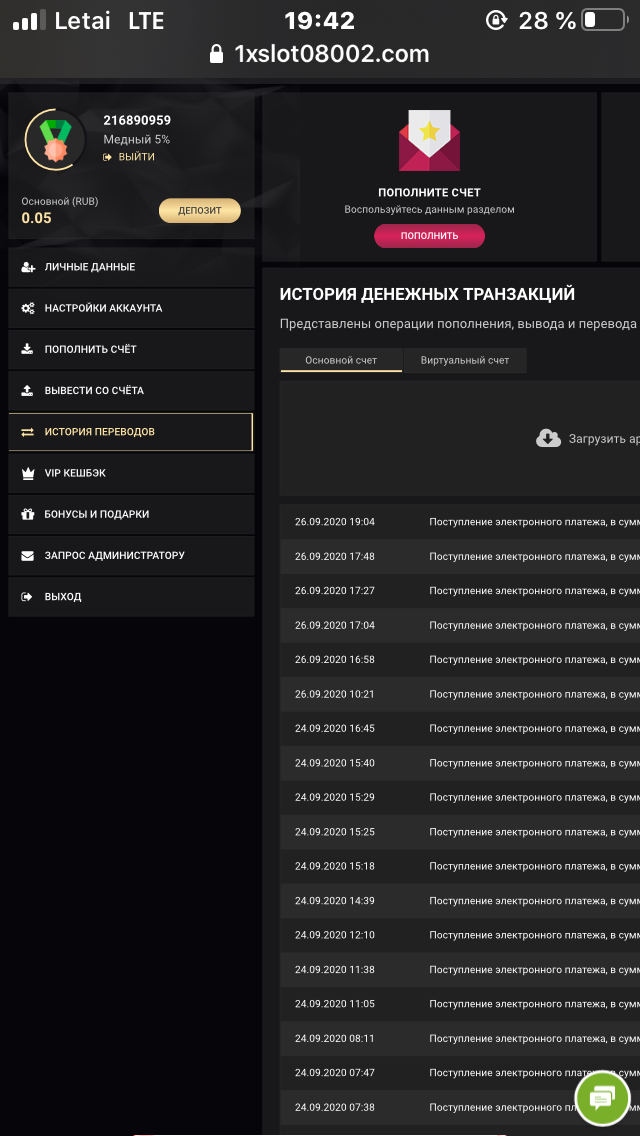Click the crown icon for VIP cashback
Viewport: 640px width, 1136px height.
pos(27,473)
